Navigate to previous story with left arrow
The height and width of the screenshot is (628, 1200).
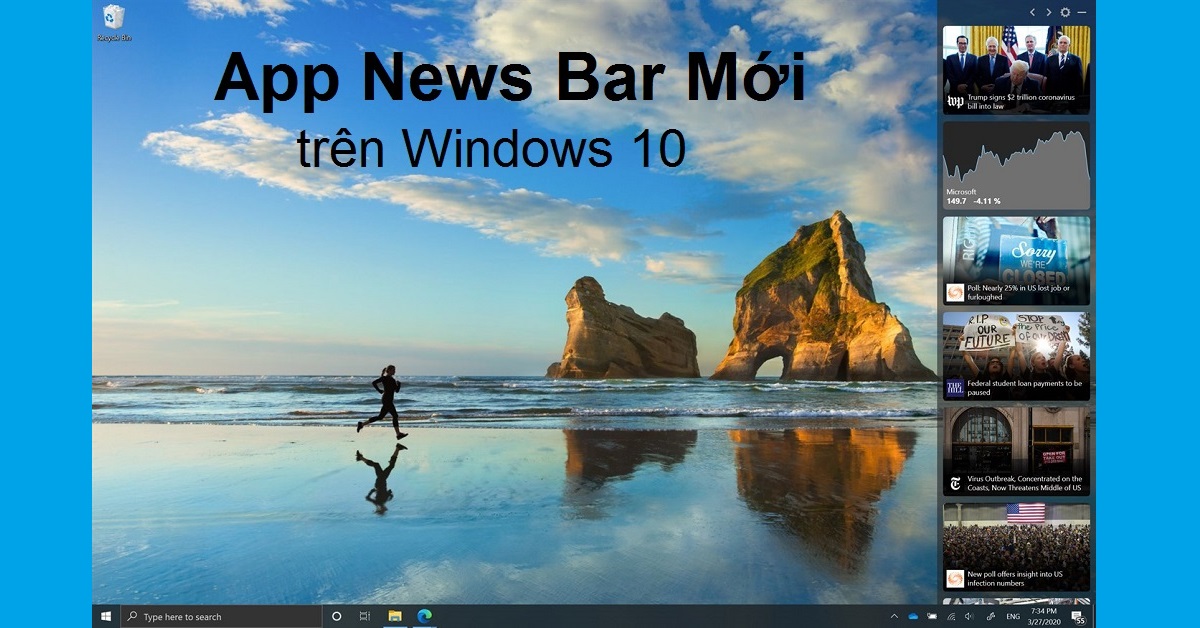pos(1033,12)
